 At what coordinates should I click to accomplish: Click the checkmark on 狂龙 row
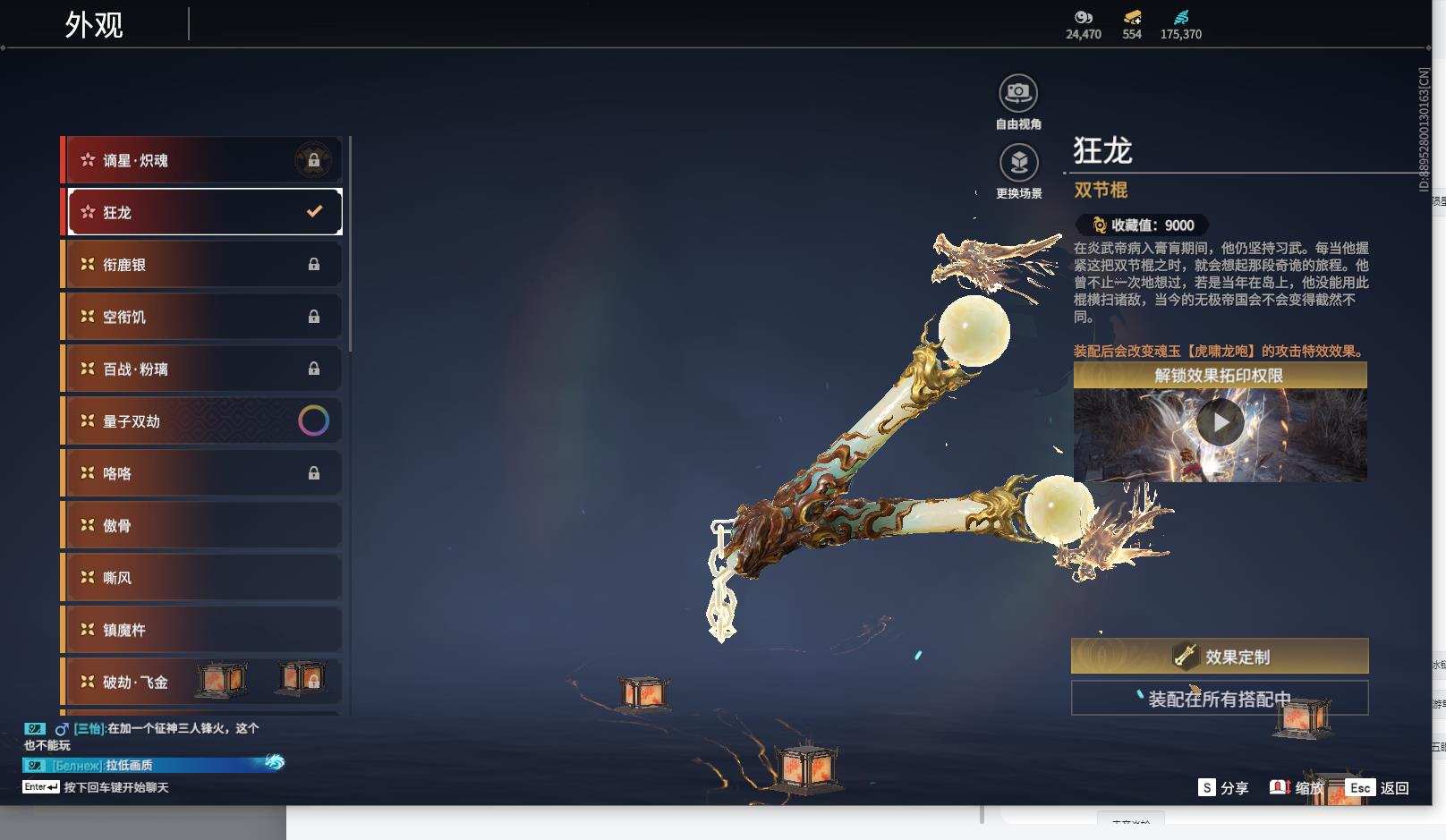(x=314, y=212)
